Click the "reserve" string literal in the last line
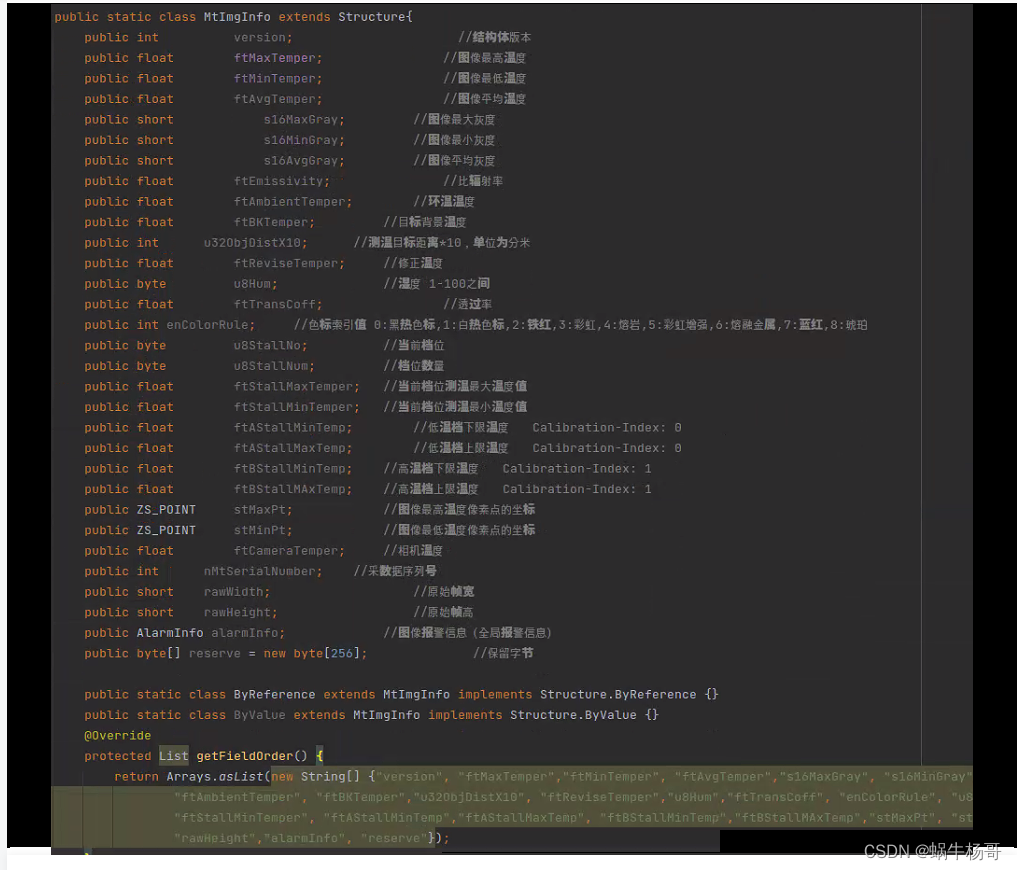The height and width of the screenshot is (870, 1017). pos(394,839)
